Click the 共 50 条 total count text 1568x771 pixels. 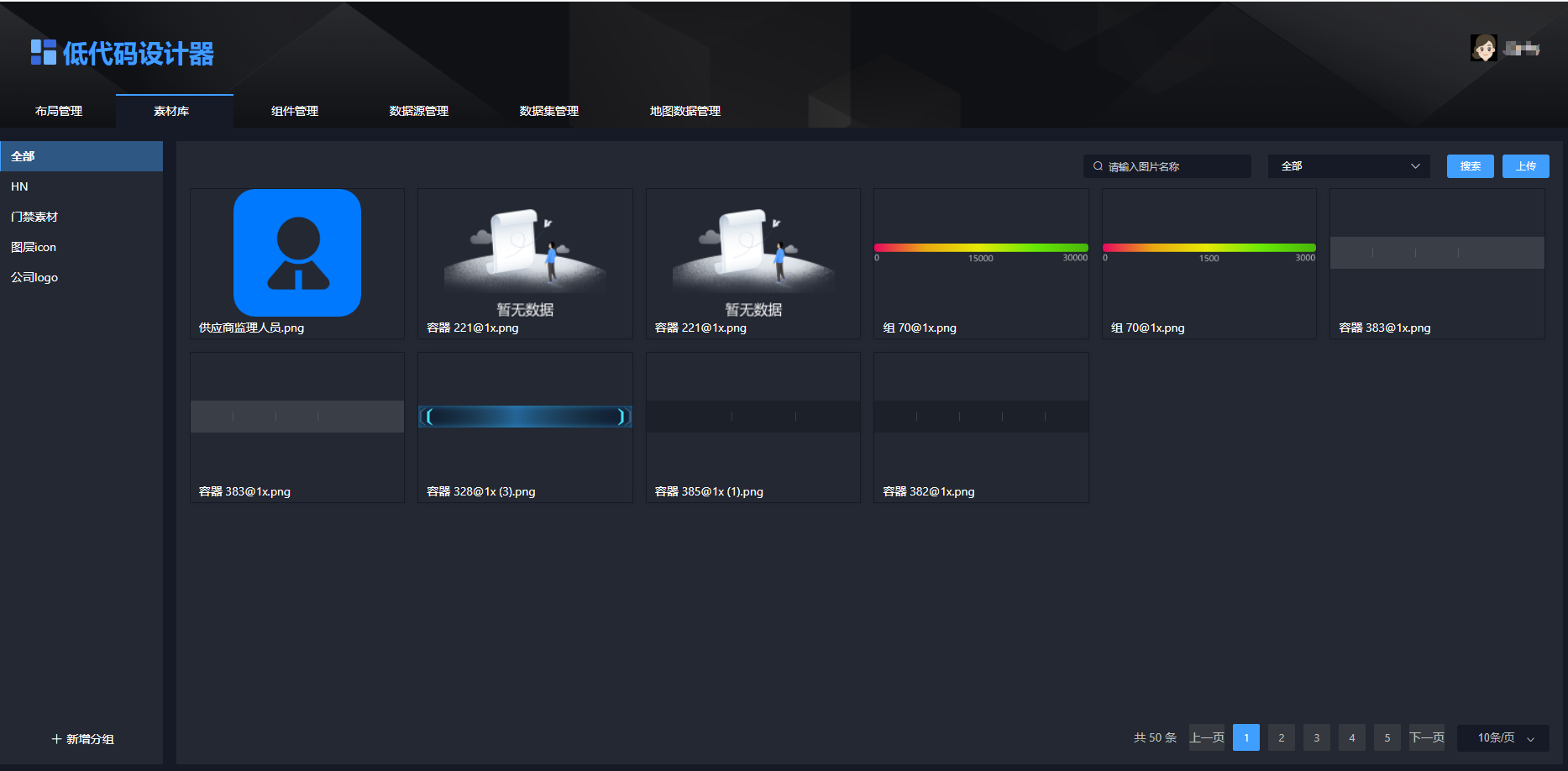[x=1155, y=737]
